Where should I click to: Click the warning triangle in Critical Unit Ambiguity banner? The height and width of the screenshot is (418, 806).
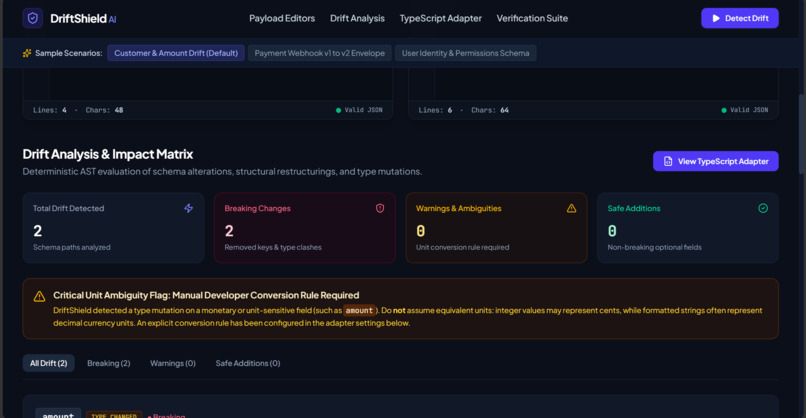coord(40,297)
